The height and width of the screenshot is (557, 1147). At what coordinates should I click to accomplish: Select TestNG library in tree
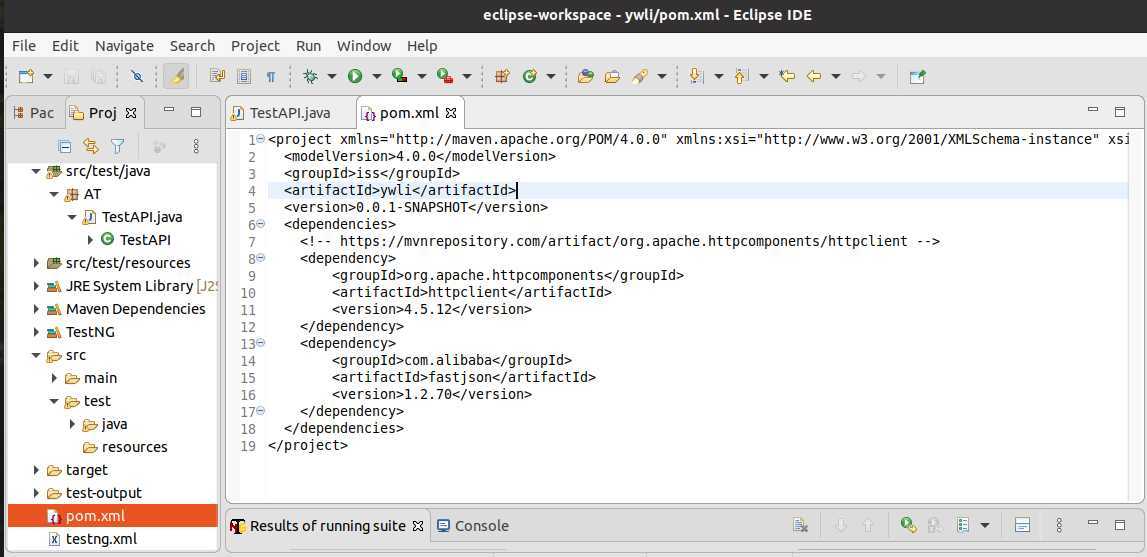(90, 332)
